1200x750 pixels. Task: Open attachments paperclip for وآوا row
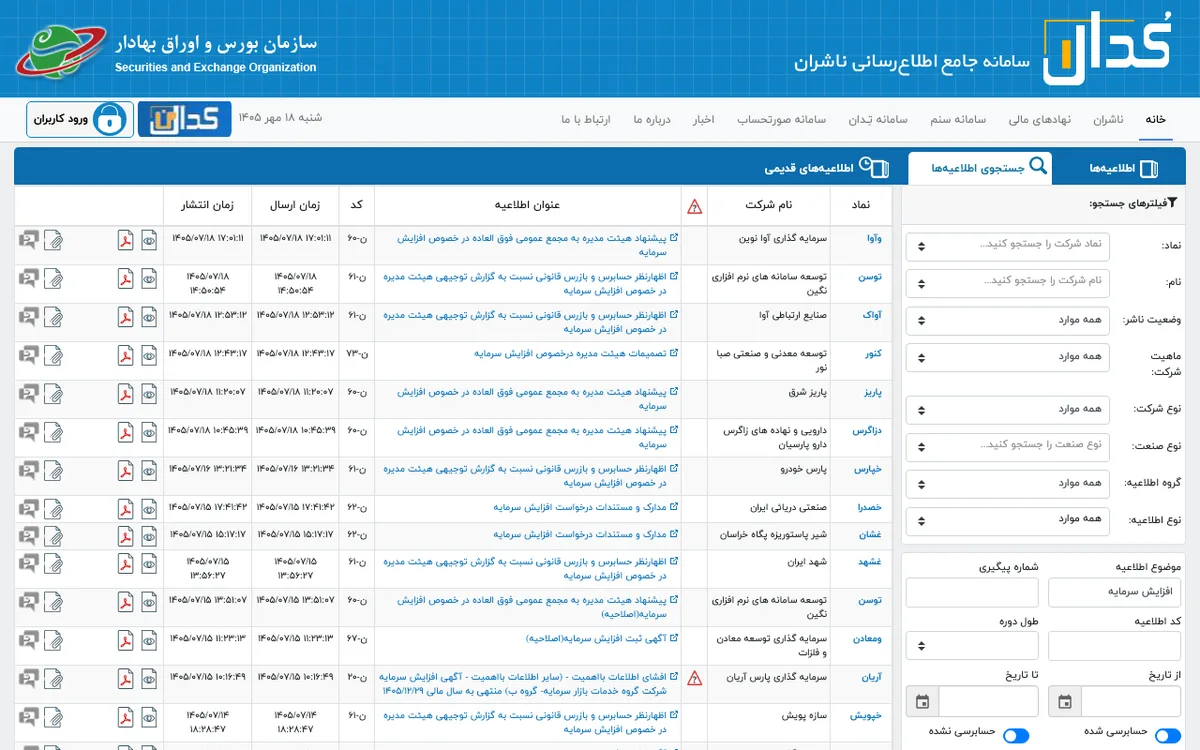click(53, 240)
